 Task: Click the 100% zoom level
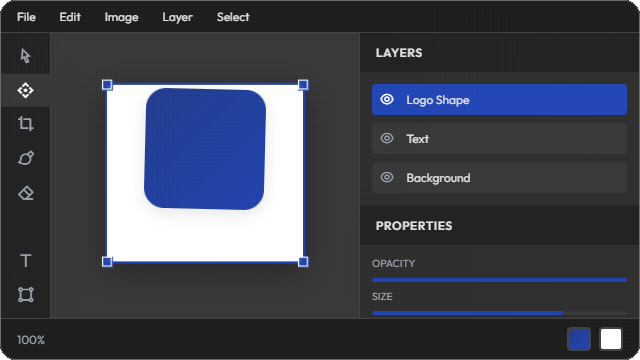pos(31,340)
